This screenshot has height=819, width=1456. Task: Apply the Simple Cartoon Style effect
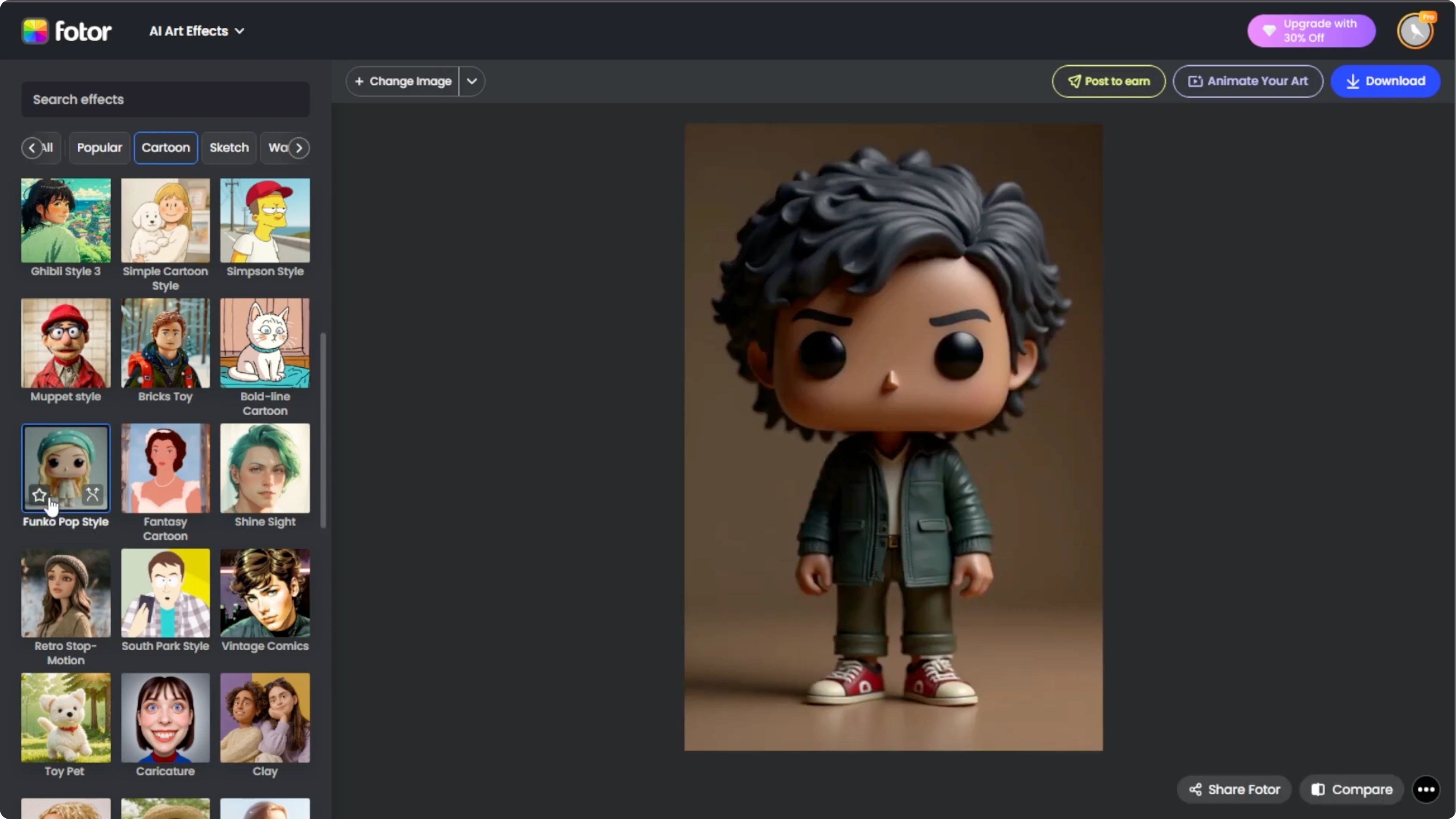166,220
